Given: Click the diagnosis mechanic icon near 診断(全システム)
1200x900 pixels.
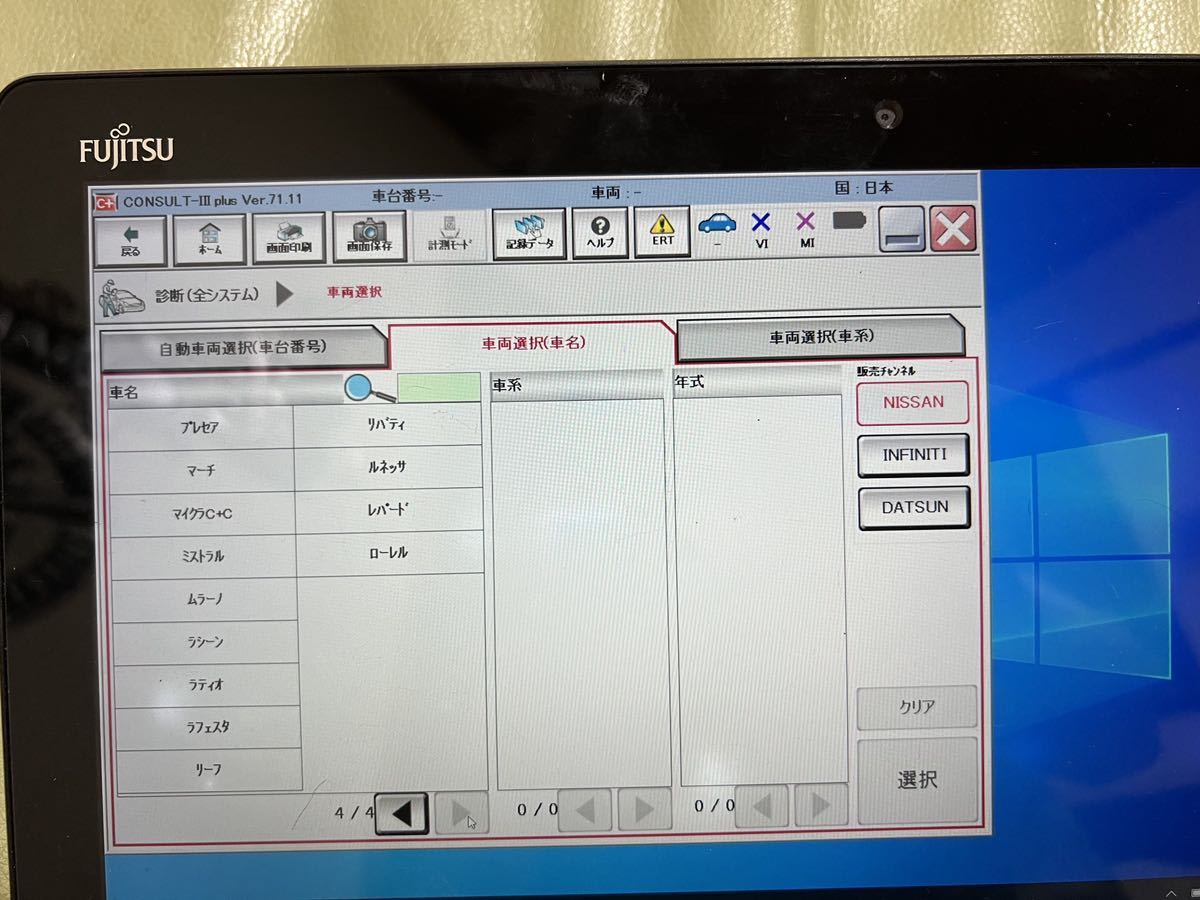Looking at the screenshot, I should point(119,297).
